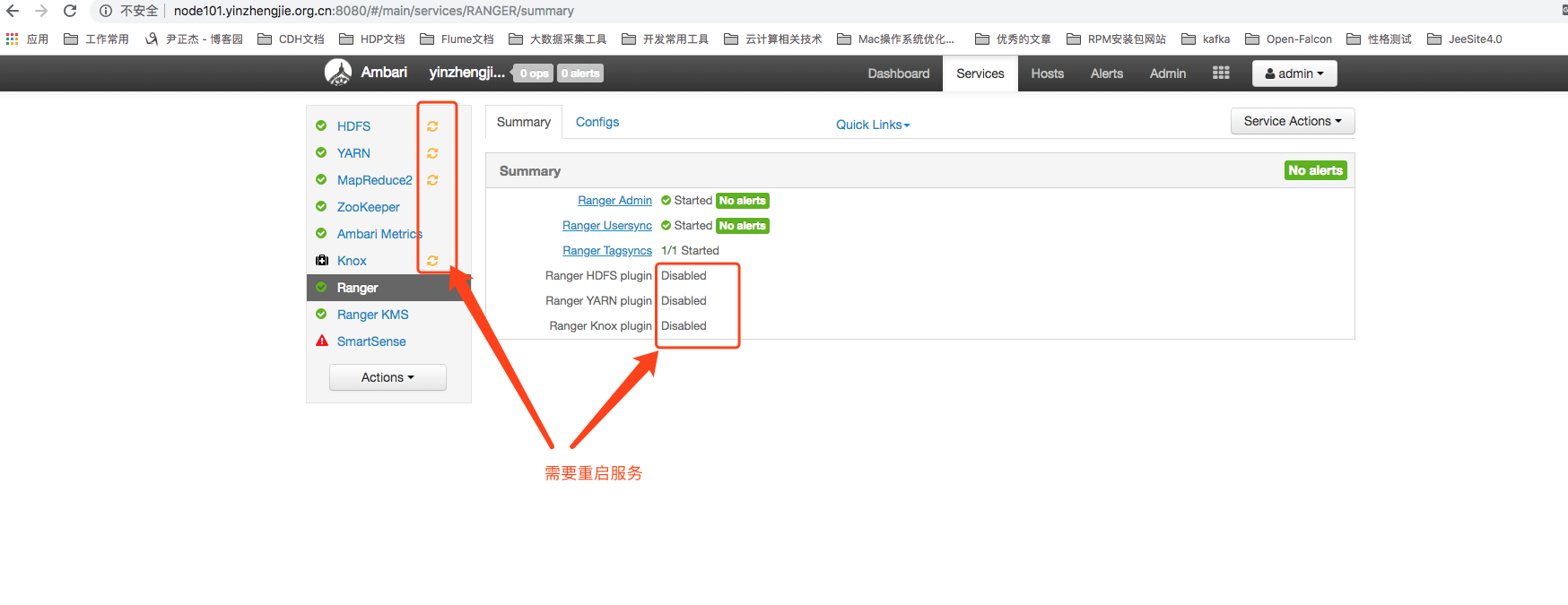Reload the browser page
Image resolution: width=1568 pixels, height=605 pixels.
coord(70,11)
